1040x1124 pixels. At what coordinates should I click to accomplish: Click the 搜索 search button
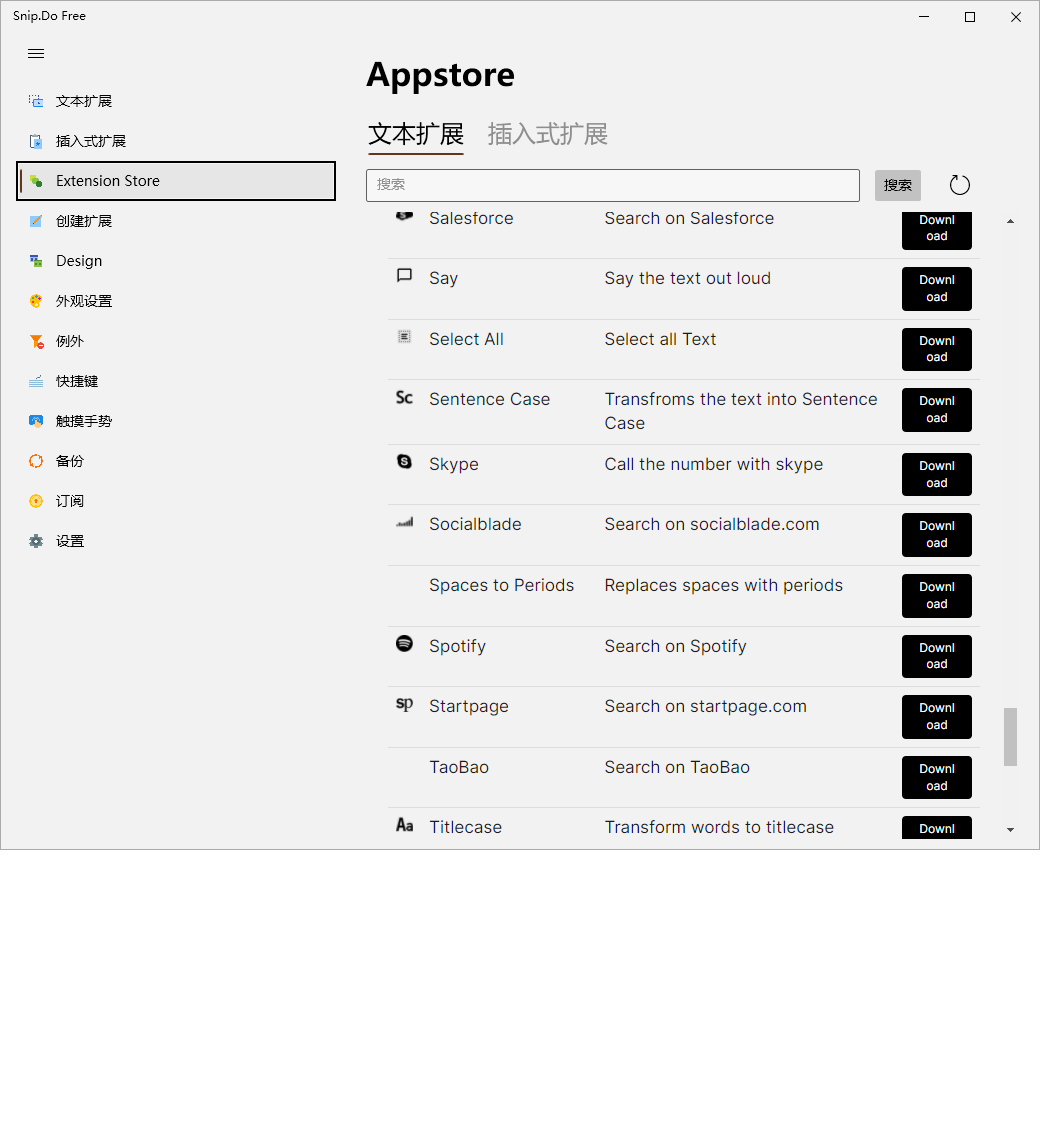pyautogui.click(x=897, y=185)
